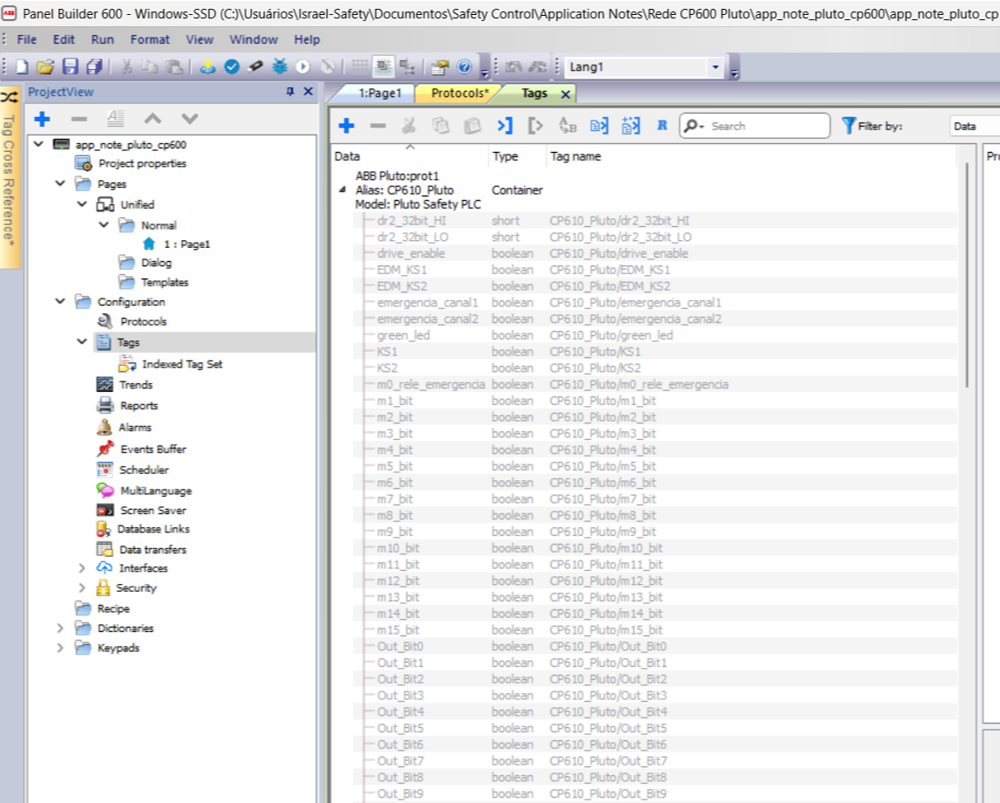Open Alarms in the project tree

135,427
